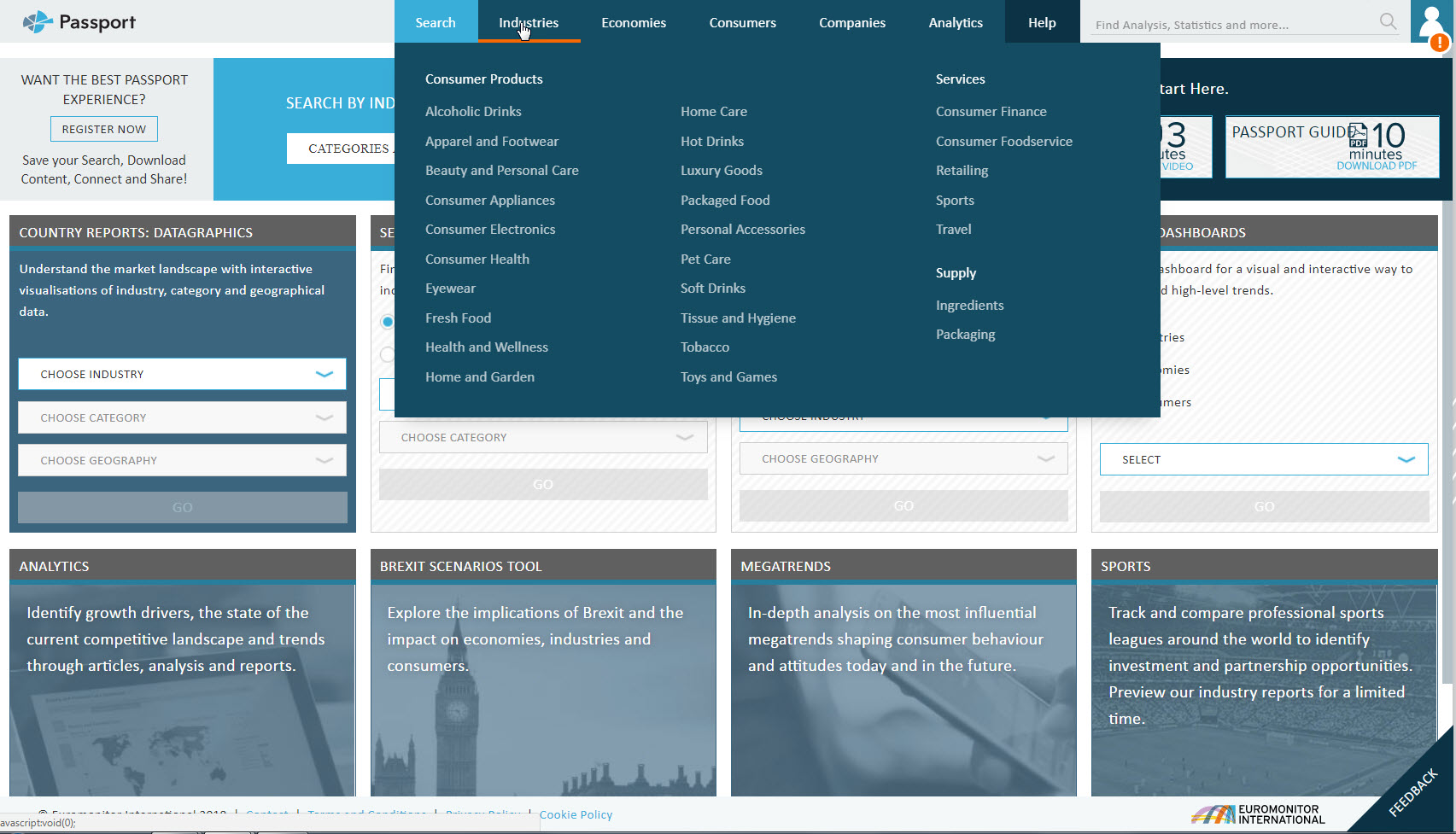This screenshot has width=1456, height=834.
Task: Choose Tissue and Hygiene industry
Action: [738, 318]
